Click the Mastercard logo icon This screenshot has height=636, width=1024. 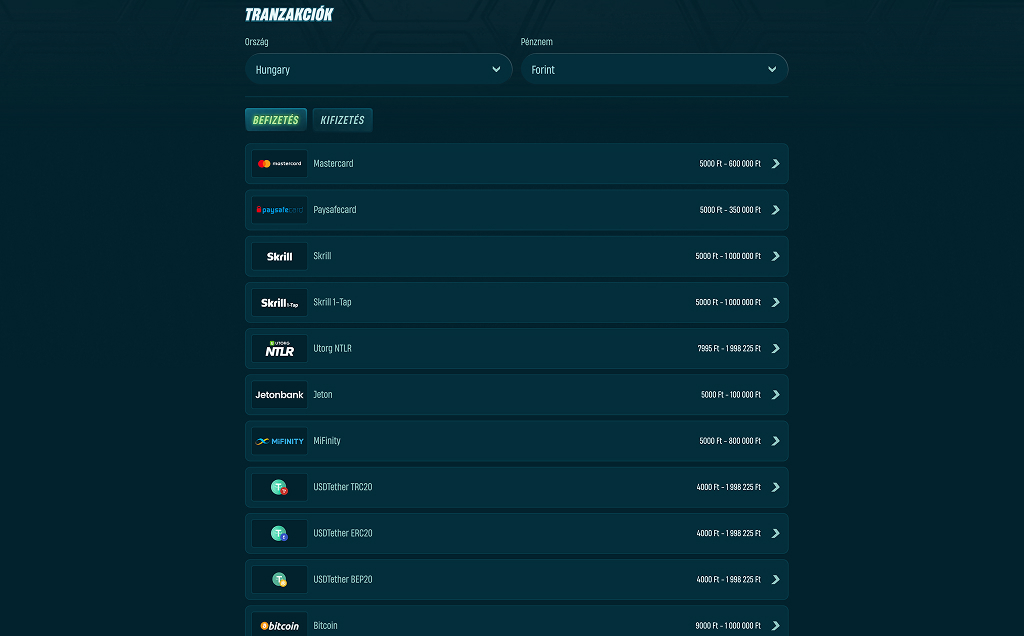[x=280, y=164]
